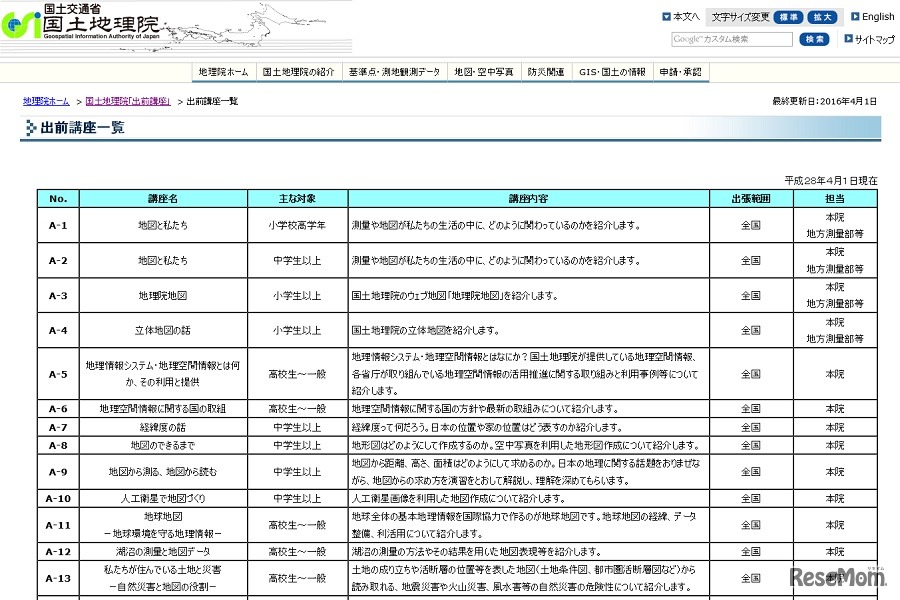Select the 国土地理院の紹介 tab
900x600 pixels.
pyautogui.click(x=295, y=71)
